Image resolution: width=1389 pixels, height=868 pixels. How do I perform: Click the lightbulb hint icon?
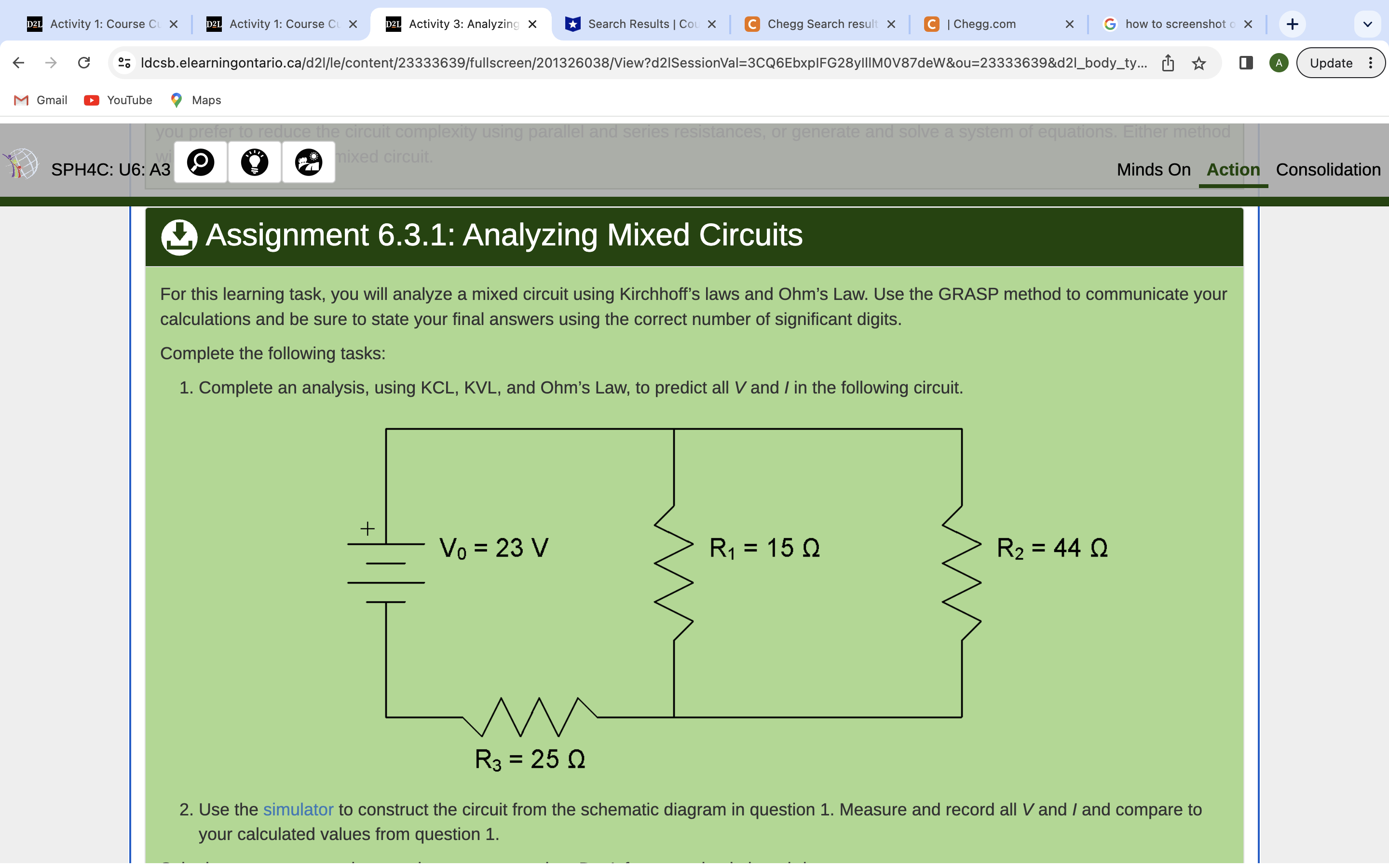point(254,163)
